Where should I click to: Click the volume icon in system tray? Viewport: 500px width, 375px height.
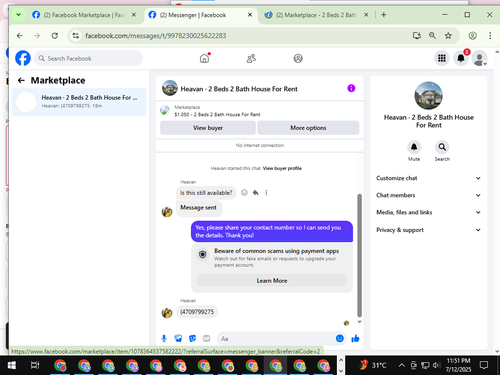click(436, 365)
